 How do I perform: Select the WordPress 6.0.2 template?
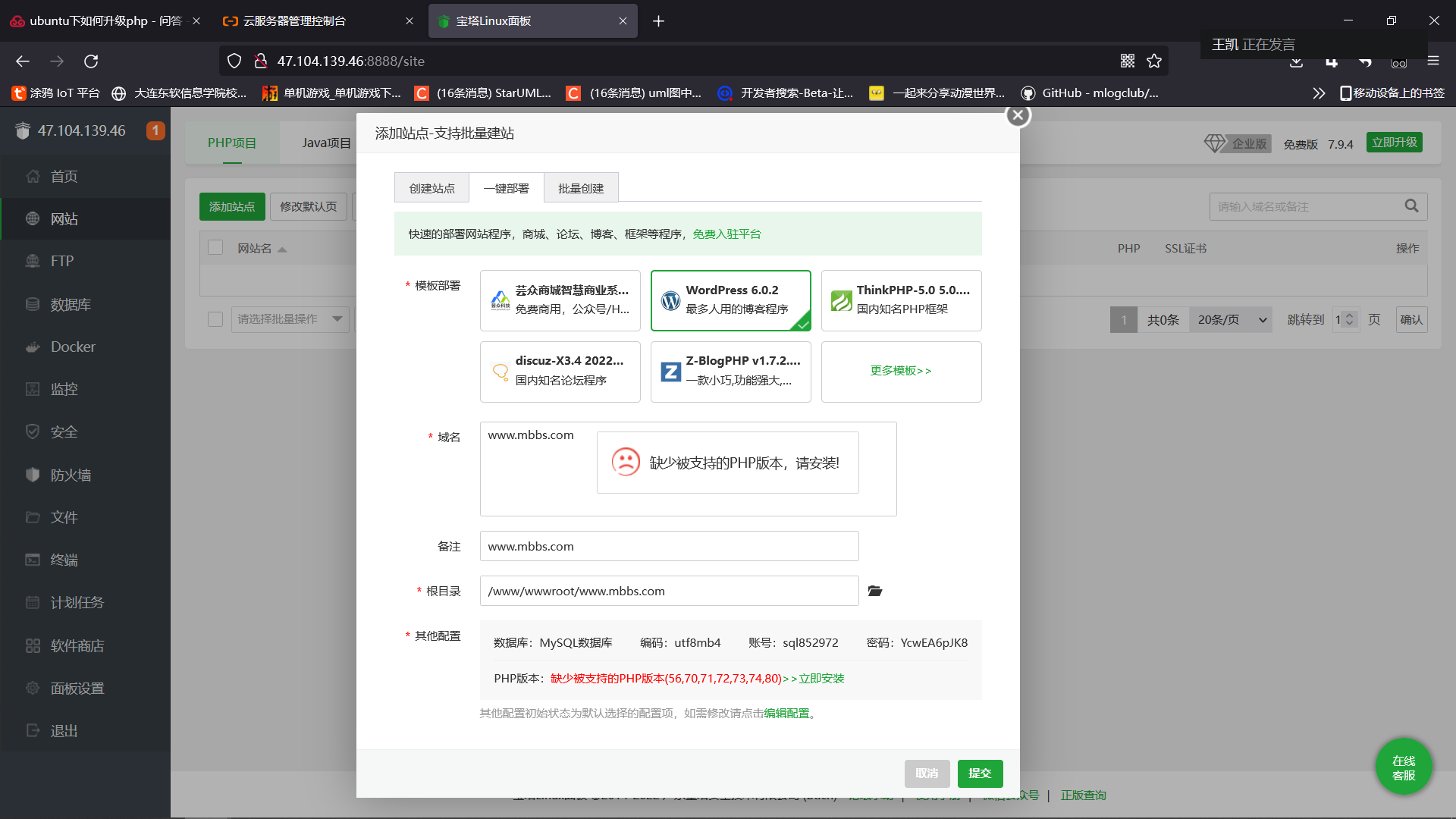tap(731, 300)
